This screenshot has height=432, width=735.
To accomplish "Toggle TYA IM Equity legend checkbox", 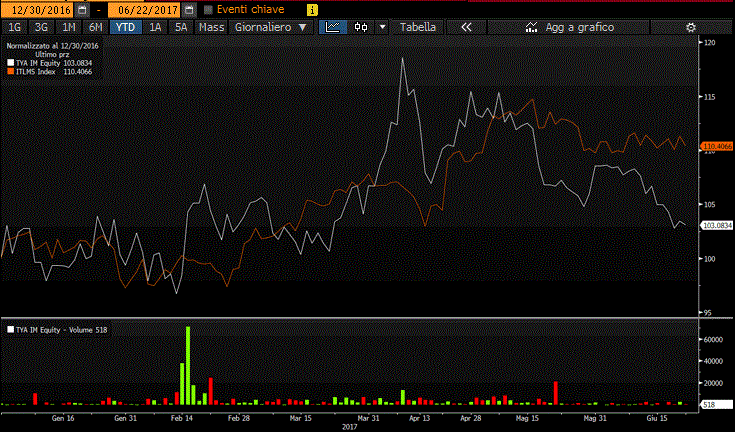I will (11, 62).
